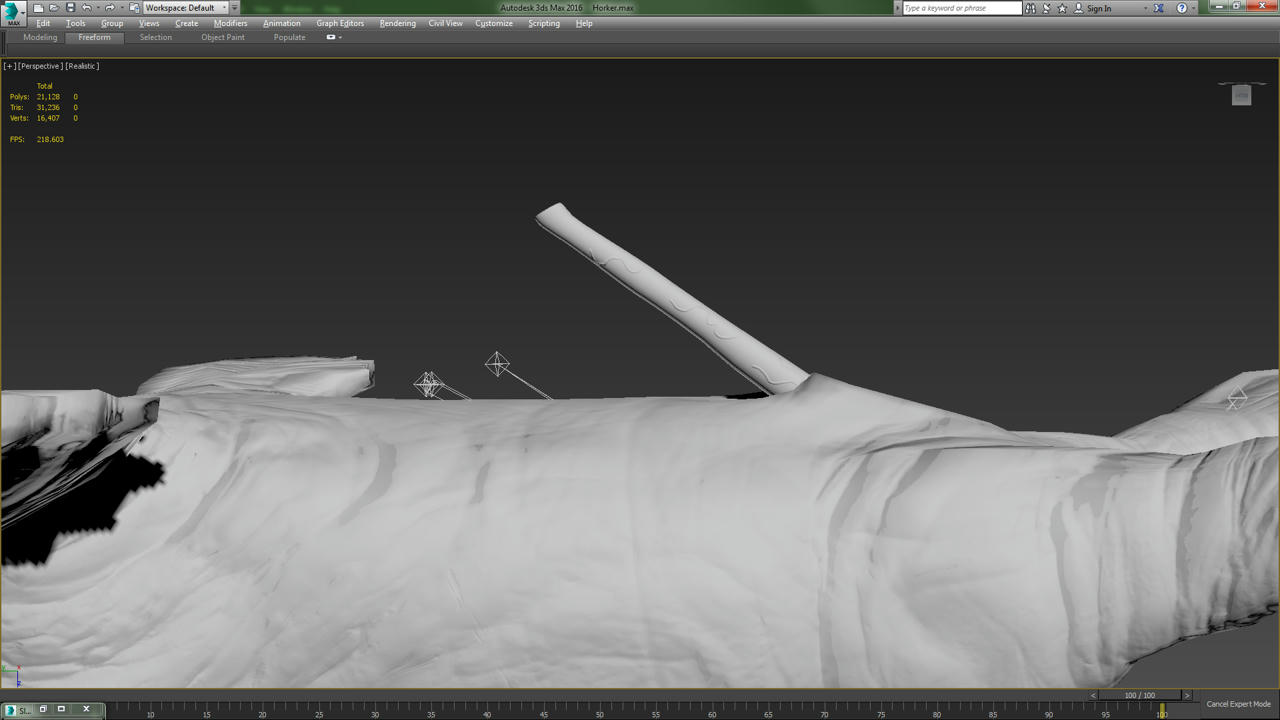
Task: Switch to the Freeform ribbon tab
Action: click(95, 37)
